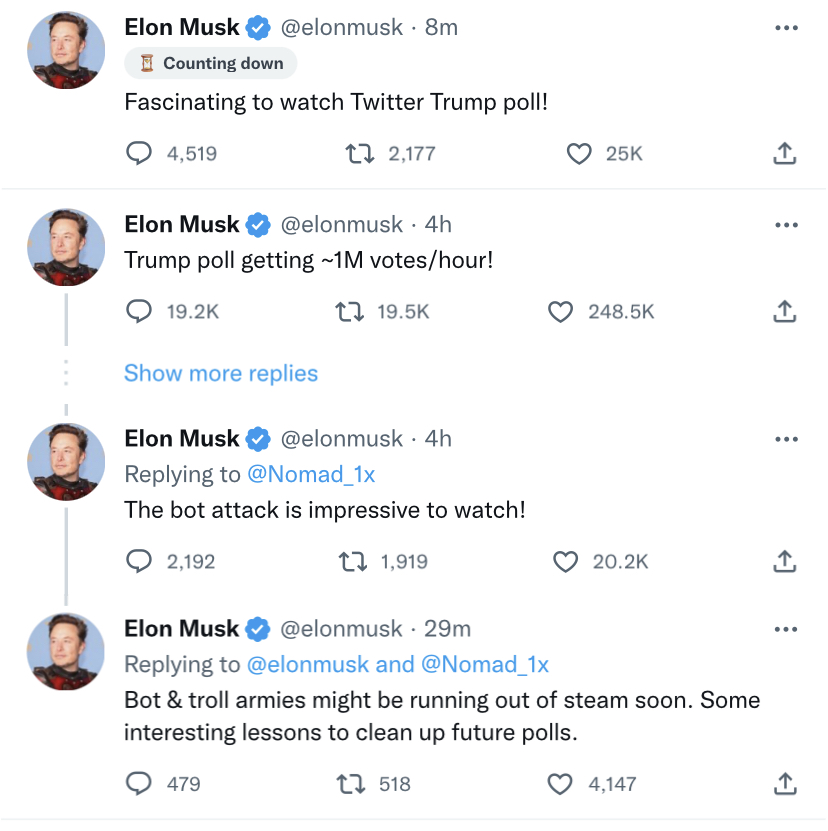Open Elon Musk's avatar on the top tweet
This screenshot has width=828, height=831.
click(x=66, y=52)
